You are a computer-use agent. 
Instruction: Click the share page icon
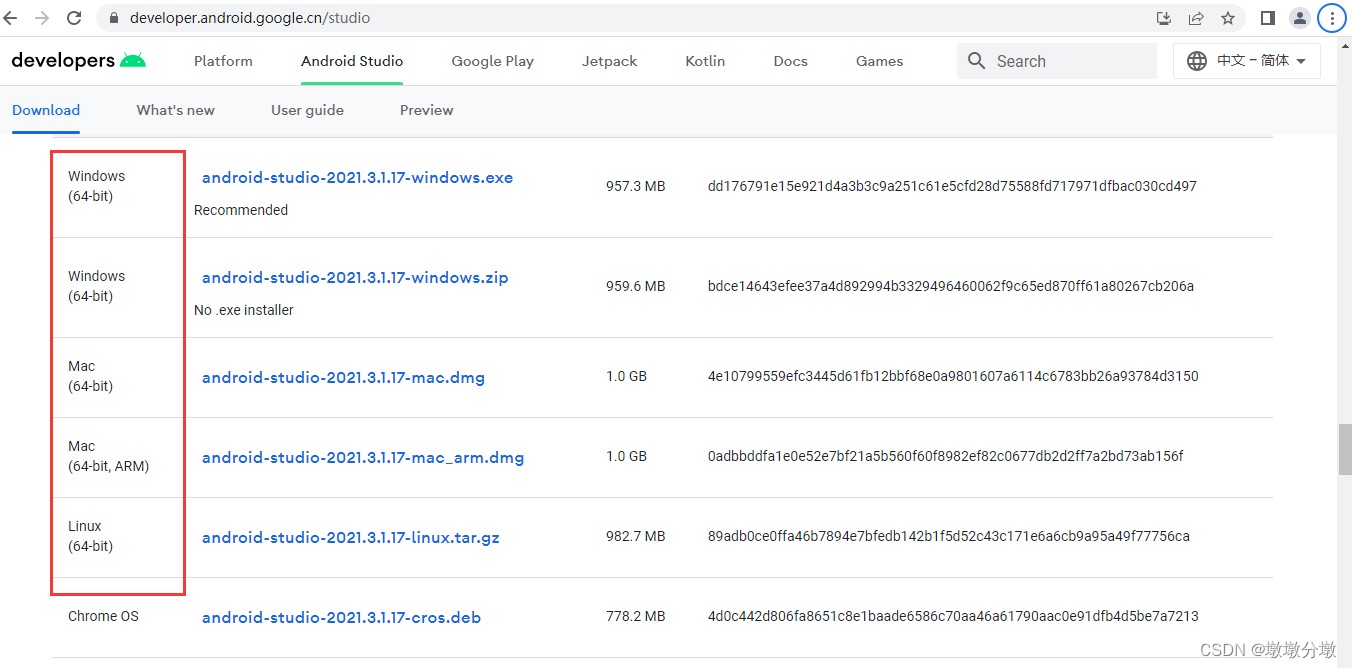click(x=1196, y=18)
